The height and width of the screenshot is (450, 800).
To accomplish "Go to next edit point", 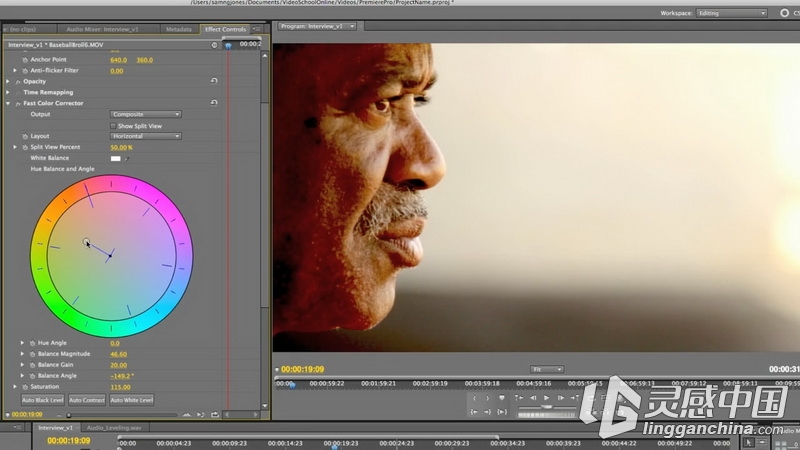I will pyautogui.click(x=574, y=398).
